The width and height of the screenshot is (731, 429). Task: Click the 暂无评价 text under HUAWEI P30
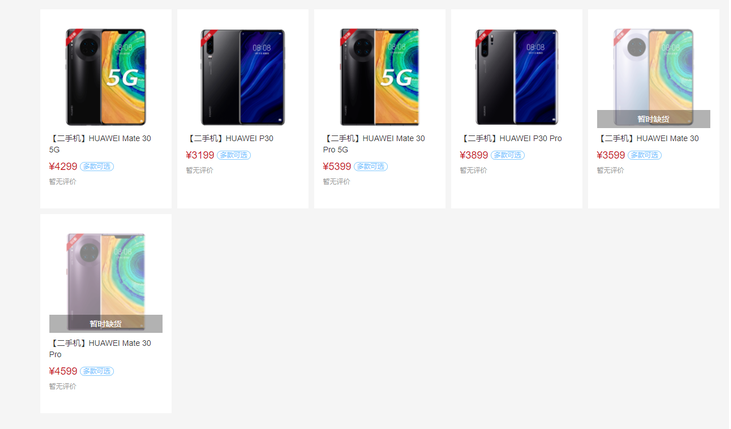200,171
